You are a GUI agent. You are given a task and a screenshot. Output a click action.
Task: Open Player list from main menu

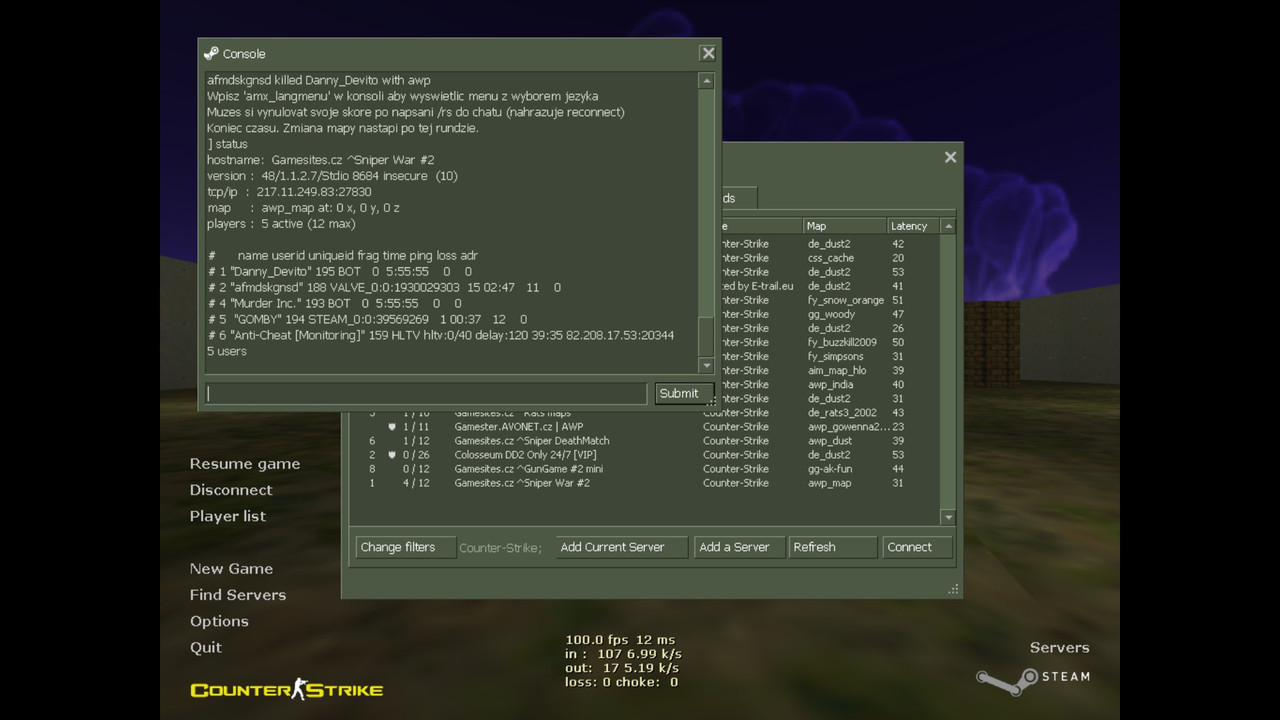228,516
